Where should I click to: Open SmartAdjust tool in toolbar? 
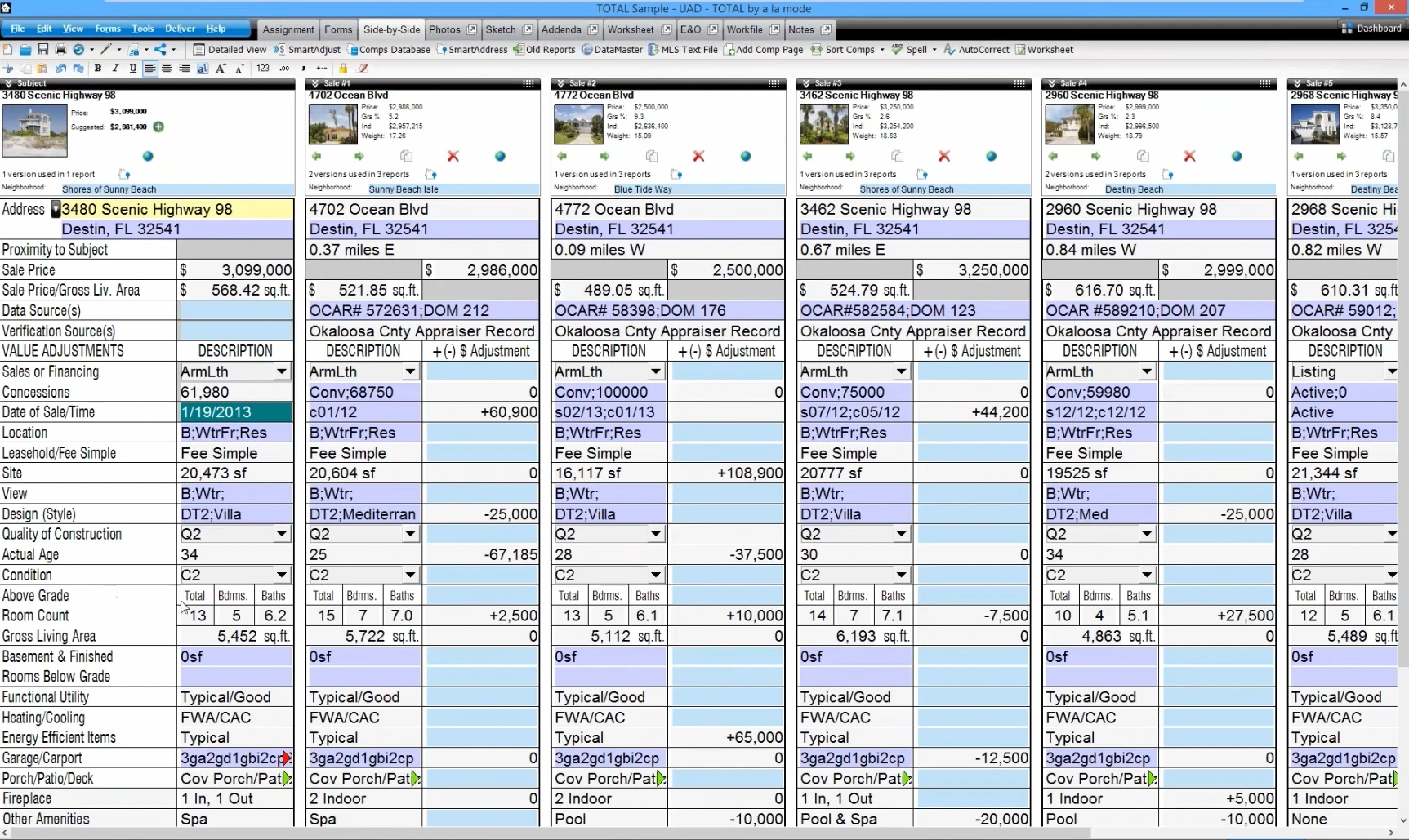307,50
